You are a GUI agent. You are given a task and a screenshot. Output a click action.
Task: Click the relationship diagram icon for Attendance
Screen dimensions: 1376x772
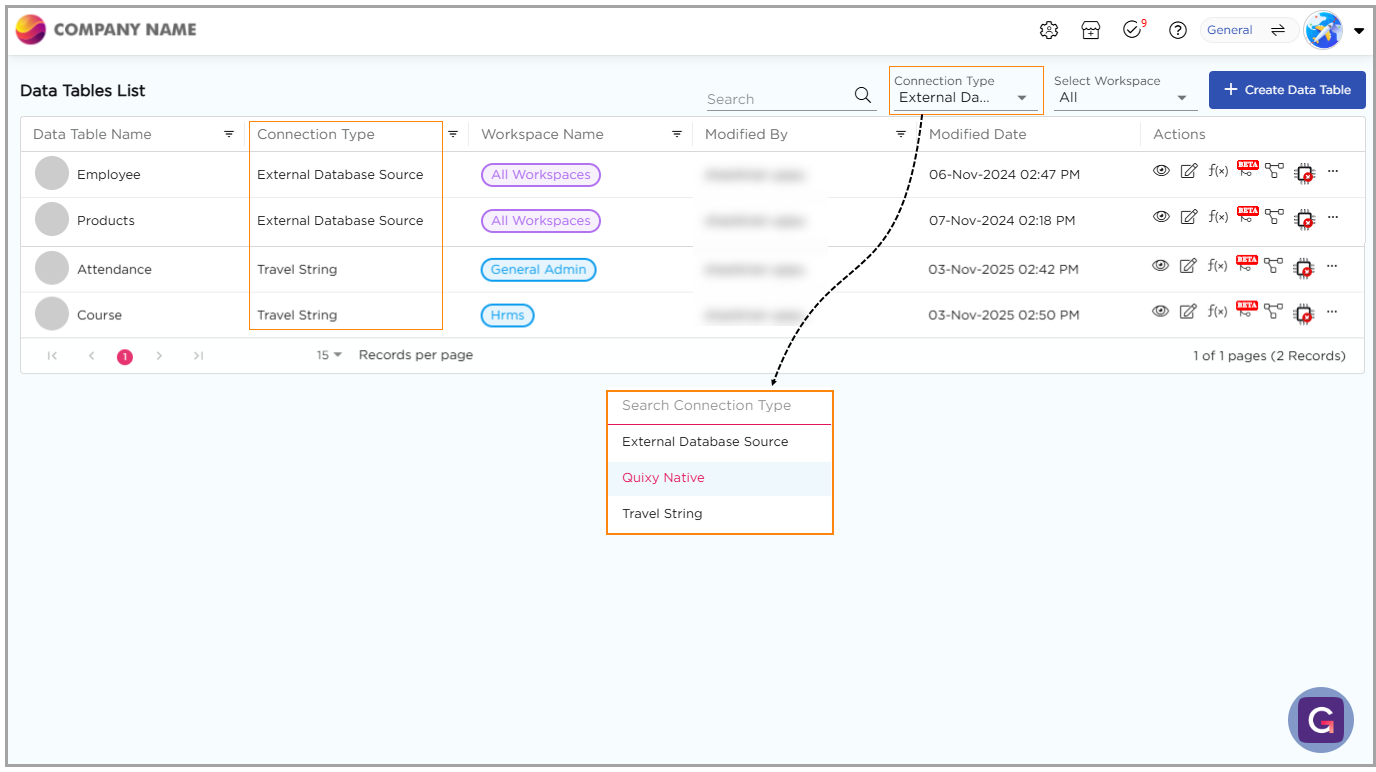pos(1273,266)
